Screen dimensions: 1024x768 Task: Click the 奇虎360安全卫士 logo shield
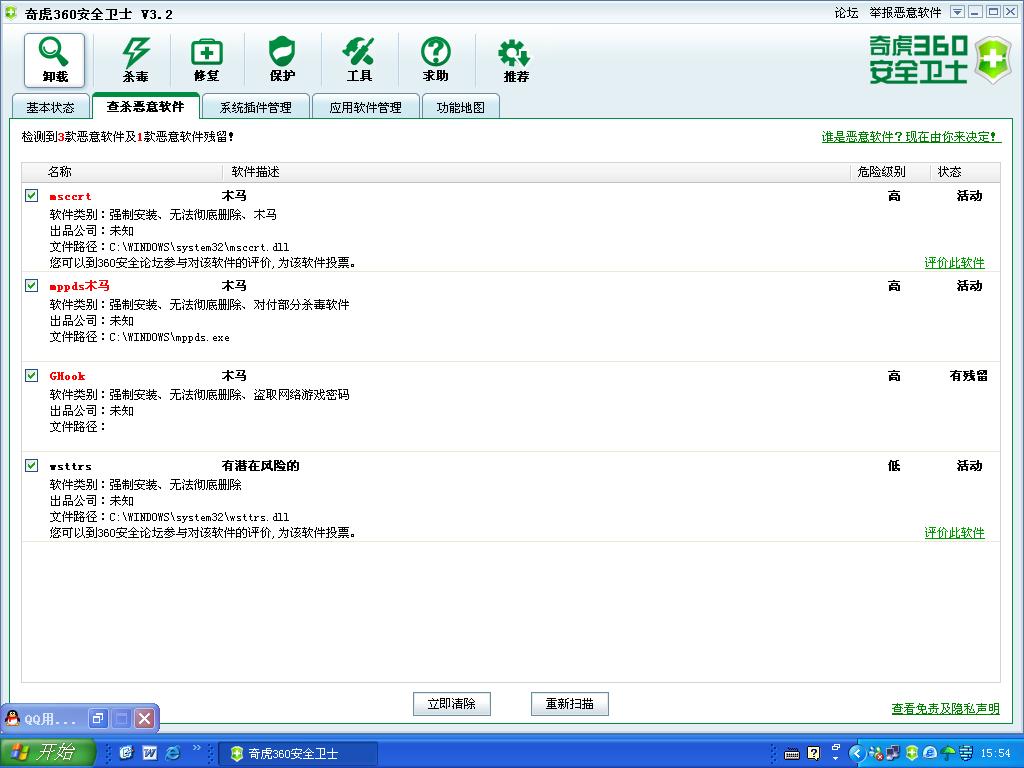[993, 59]
